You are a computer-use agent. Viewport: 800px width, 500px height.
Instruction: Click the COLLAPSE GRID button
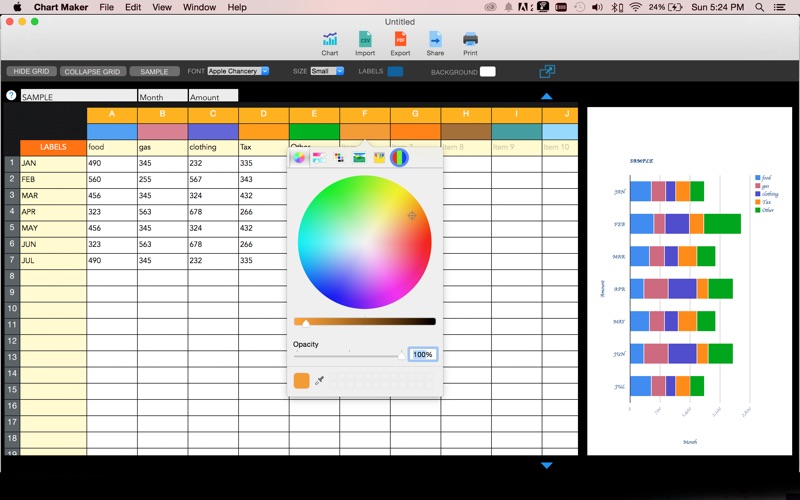92,71
